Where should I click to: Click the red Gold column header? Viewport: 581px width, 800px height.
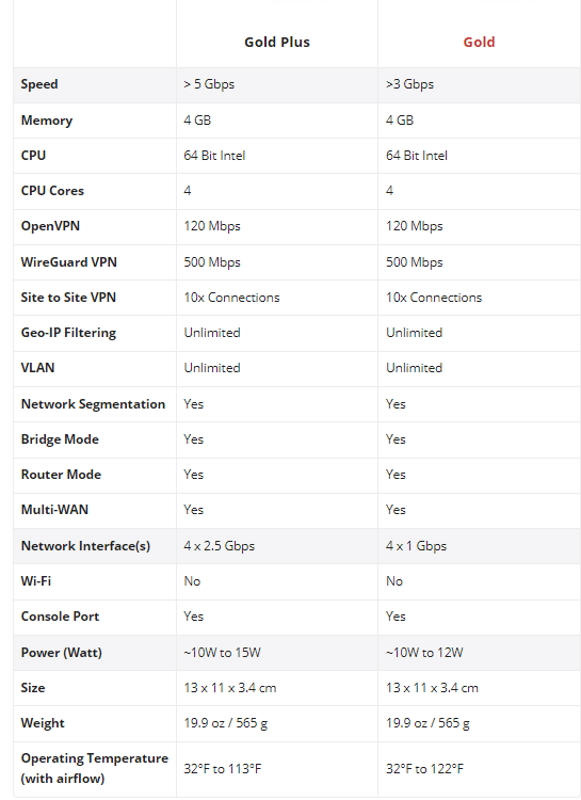coord(478,42)
